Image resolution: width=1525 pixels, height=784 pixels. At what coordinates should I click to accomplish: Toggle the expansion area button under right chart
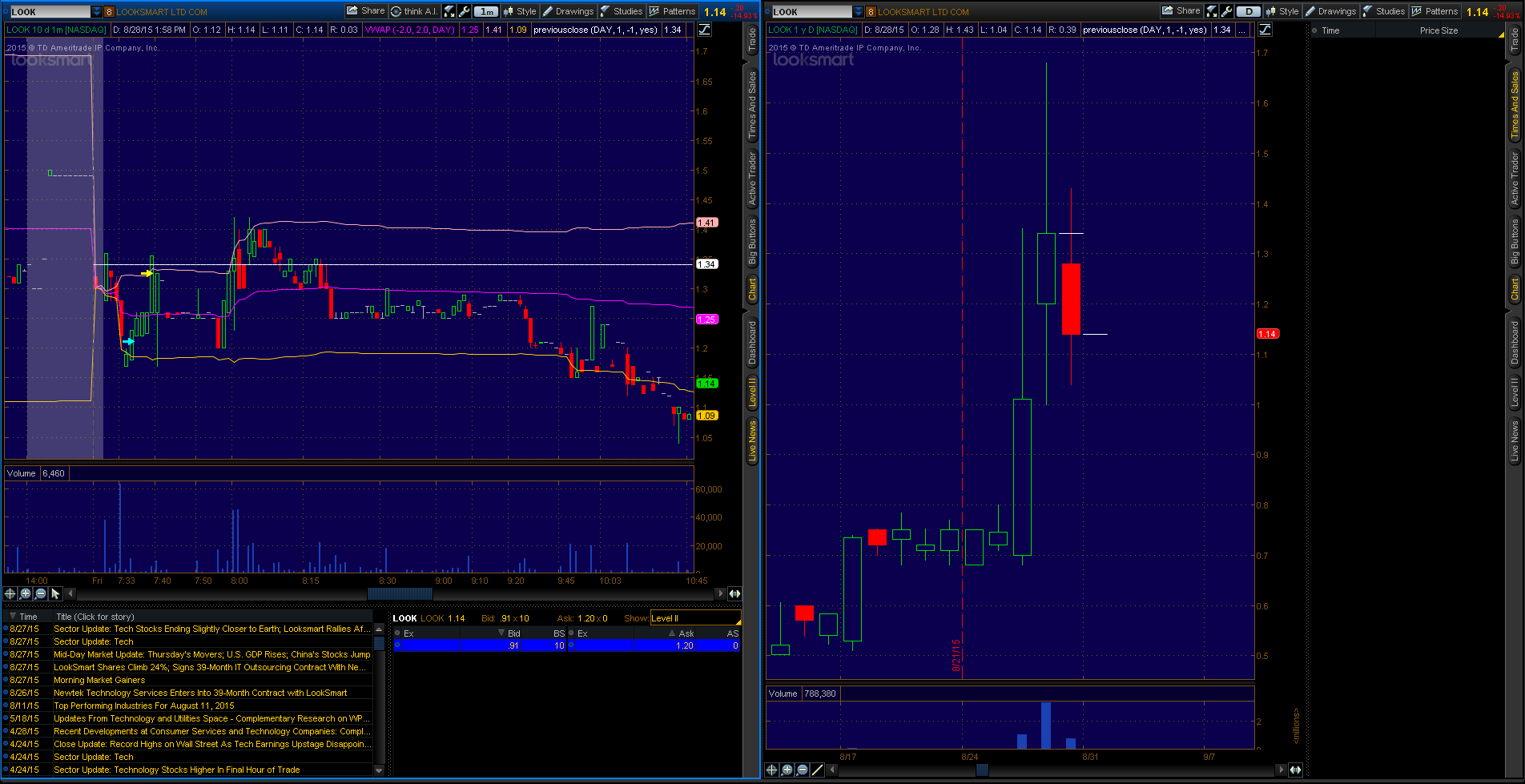point(1295,770)
